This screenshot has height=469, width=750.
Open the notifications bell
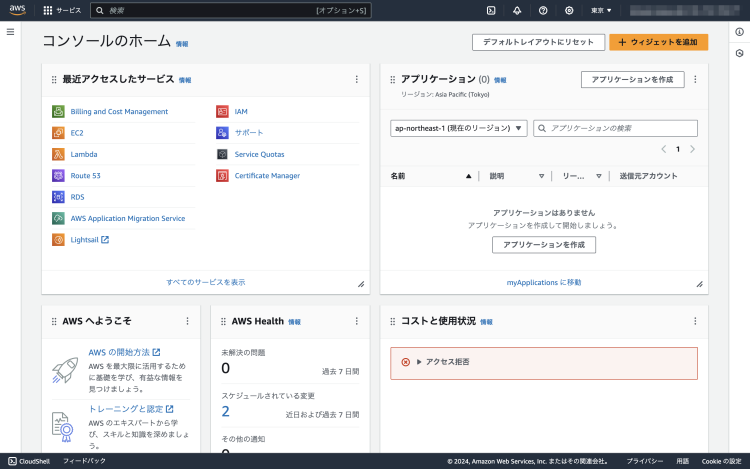coord(517,10)
